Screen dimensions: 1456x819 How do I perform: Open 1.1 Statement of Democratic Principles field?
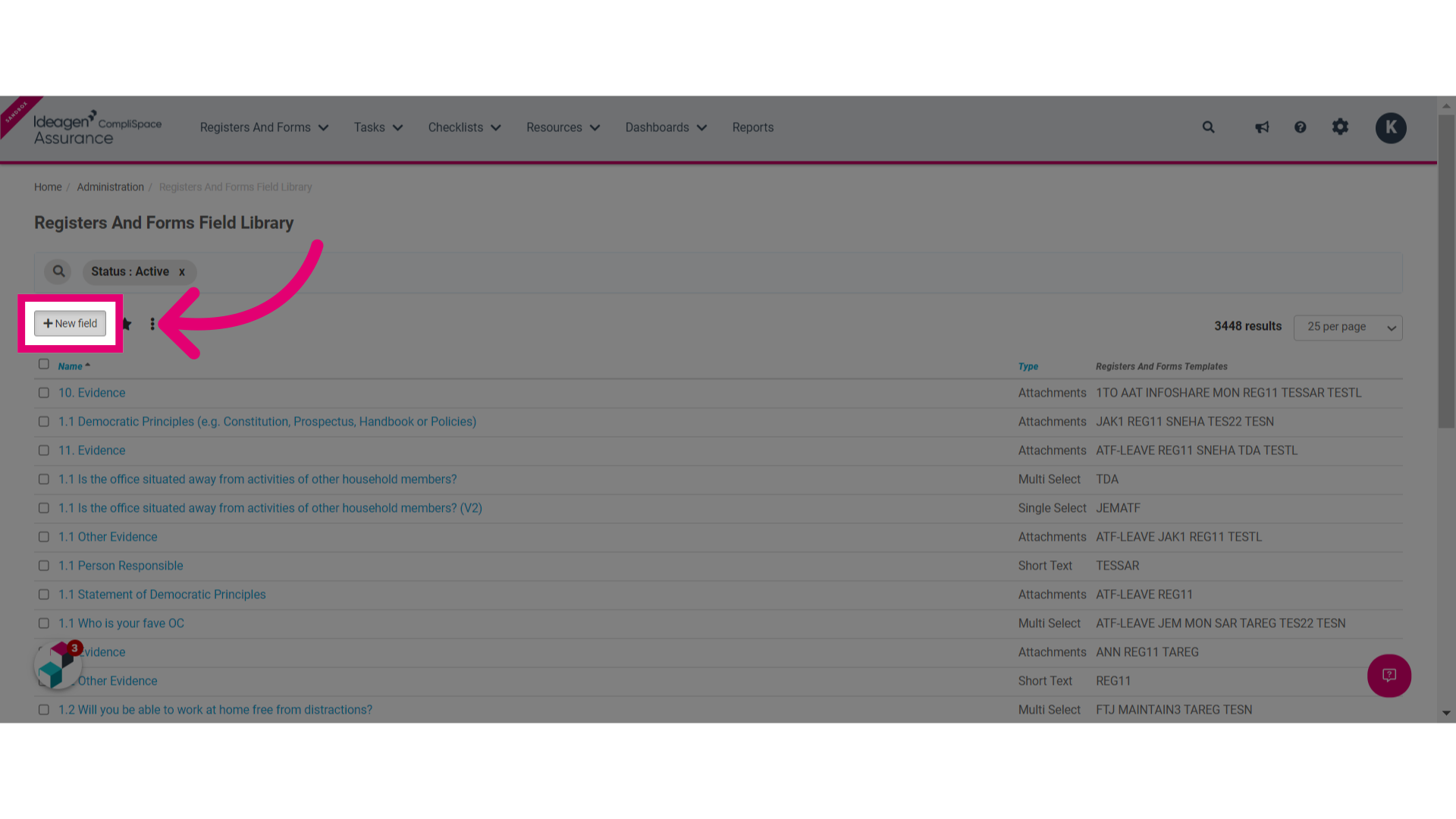tap(162, 595)
